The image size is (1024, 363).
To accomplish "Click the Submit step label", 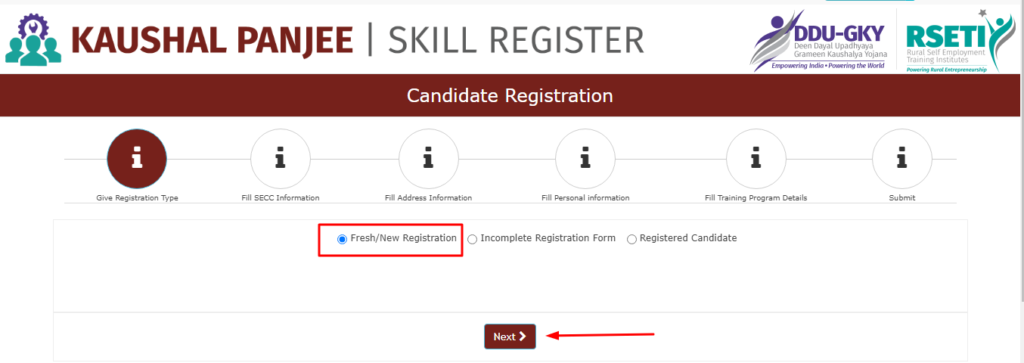I will click(902, 198).
